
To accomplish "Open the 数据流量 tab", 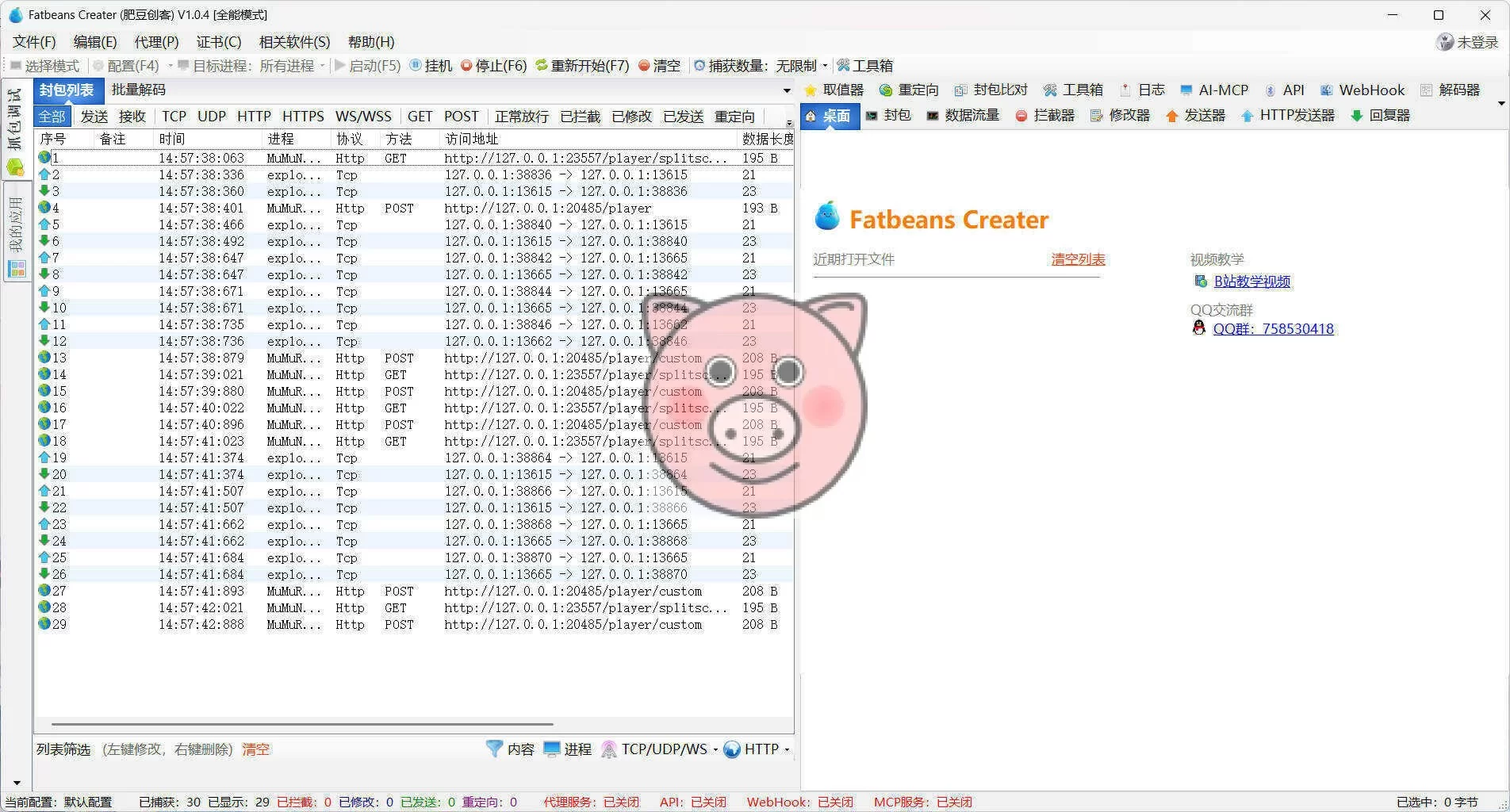I will pos(963,116).
